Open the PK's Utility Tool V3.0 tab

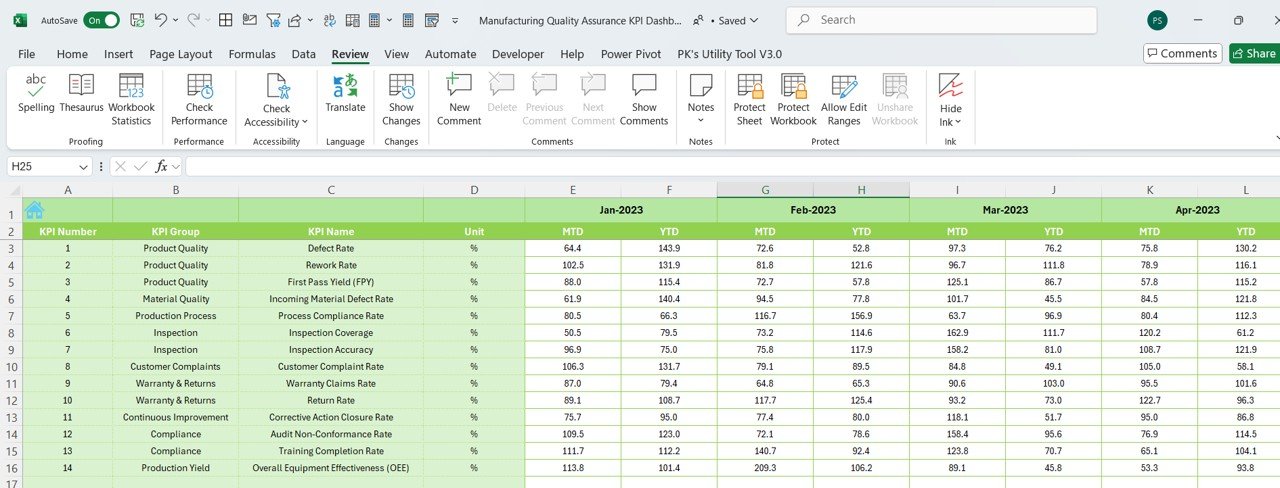tap(730, 54)
